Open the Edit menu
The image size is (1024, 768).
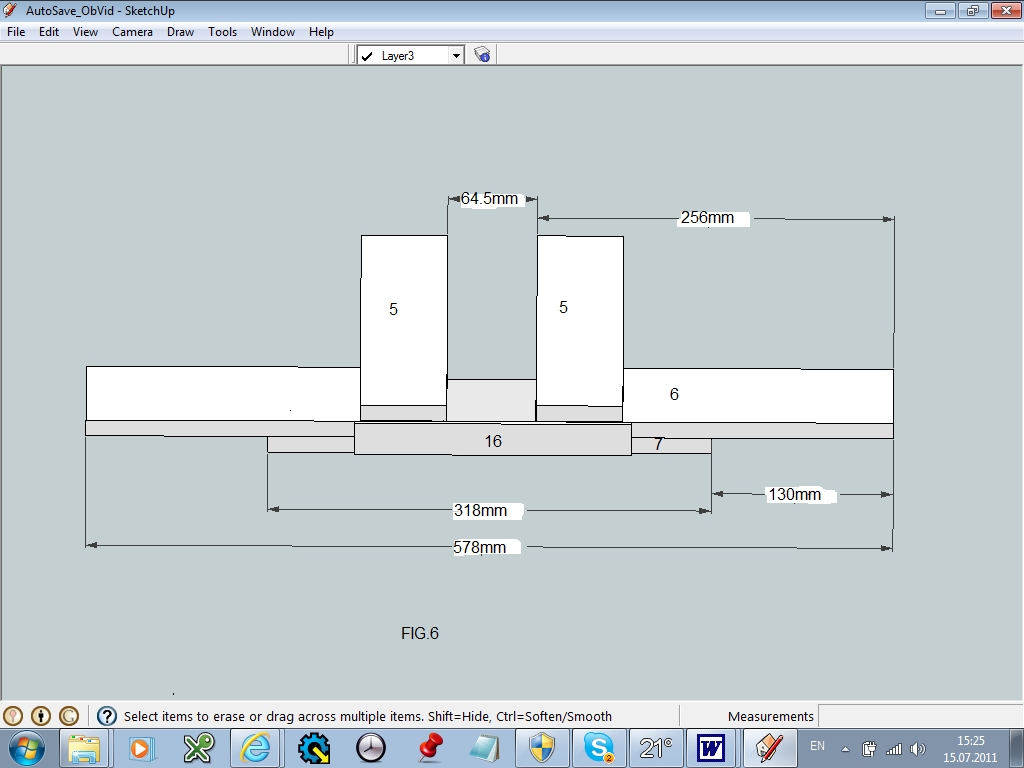pos(49,31)
